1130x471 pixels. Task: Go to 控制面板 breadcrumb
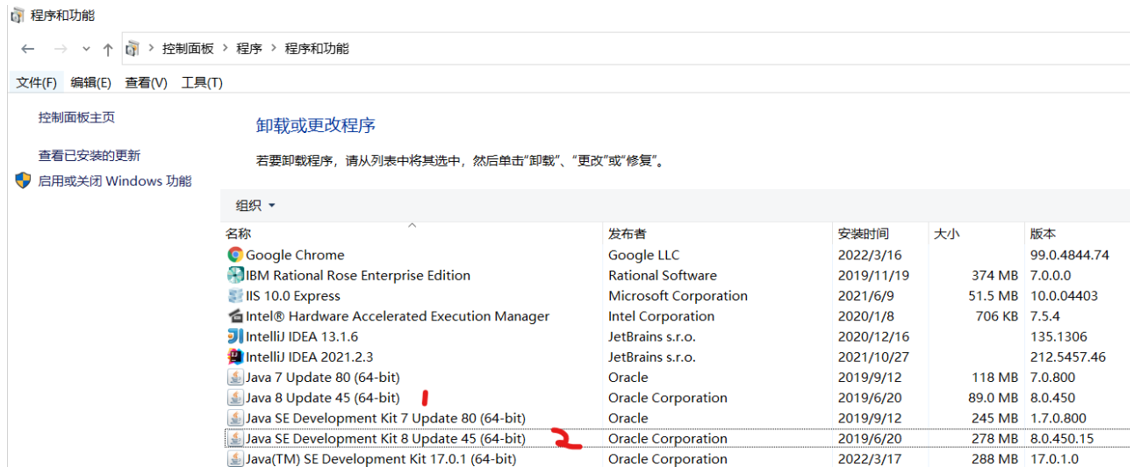188,48
